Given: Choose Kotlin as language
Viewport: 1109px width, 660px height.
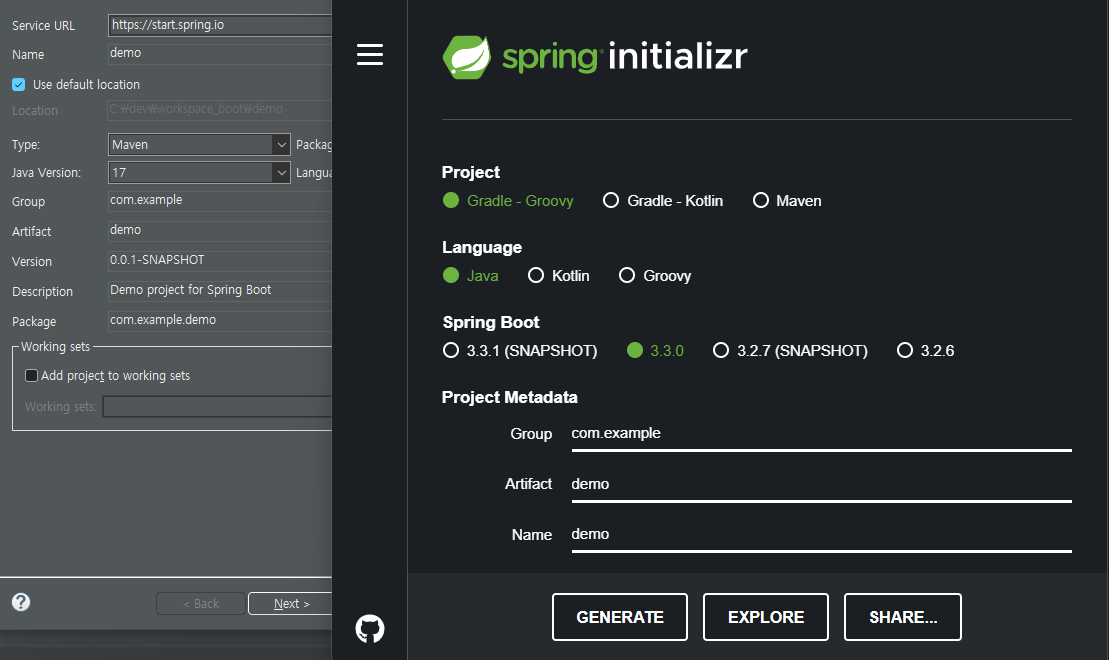Looking at the screenshot, I should 559,276.
